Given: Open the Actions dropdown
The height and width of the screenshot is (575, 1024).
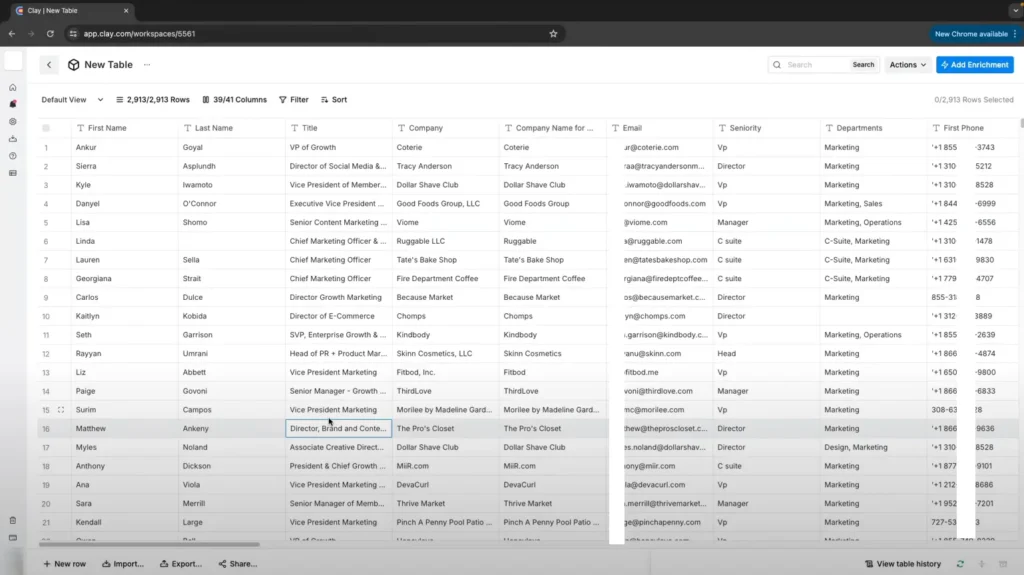Looking at the screenshot, I should pyautogui.click(x=908, y=65).
